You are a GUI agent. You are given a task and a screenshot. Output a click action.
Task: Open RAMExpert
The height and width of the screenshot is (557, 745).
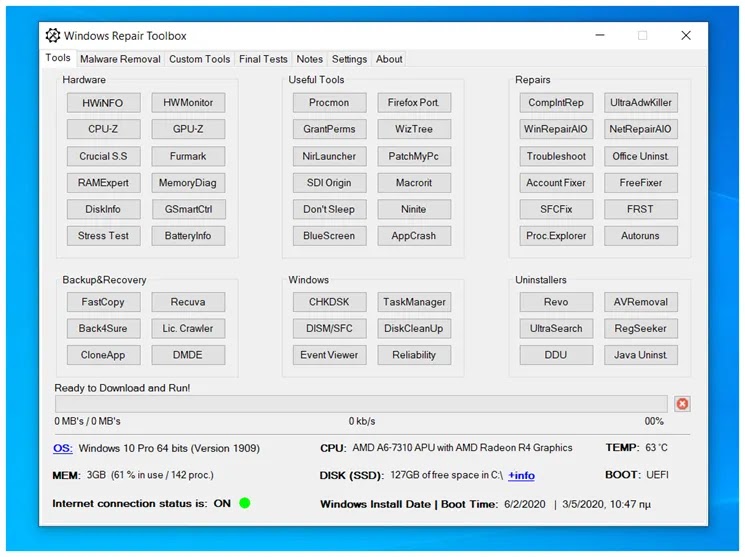point(104,182)
